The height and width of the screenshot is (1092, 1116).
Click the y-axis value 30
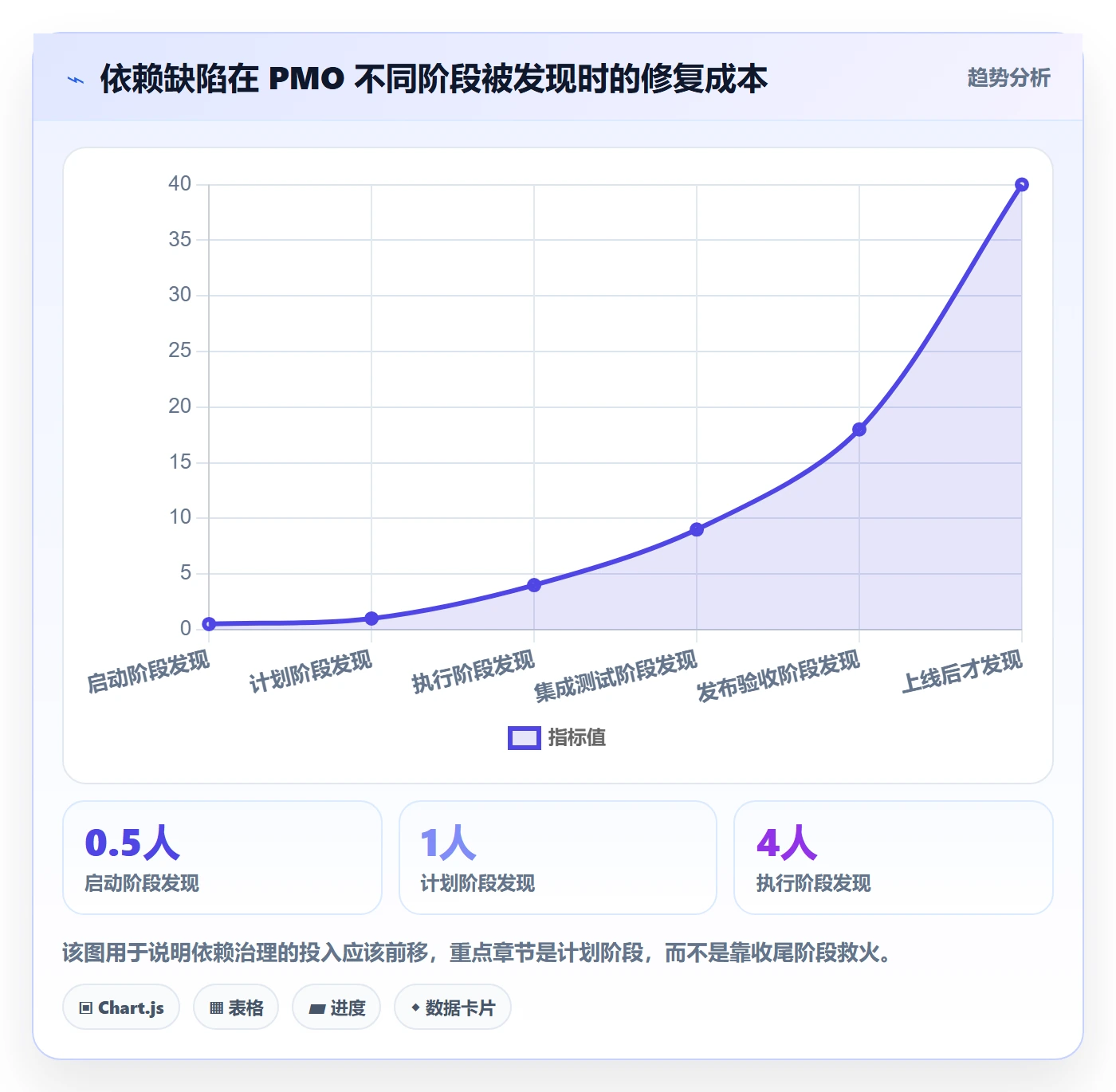click(180, 295)
